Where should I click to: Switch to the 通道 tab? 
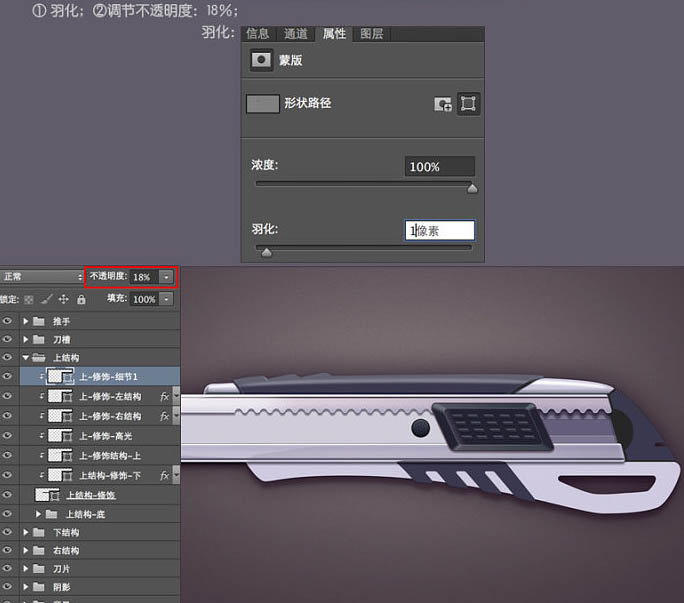pyautogui.click(x=296, y=34)
